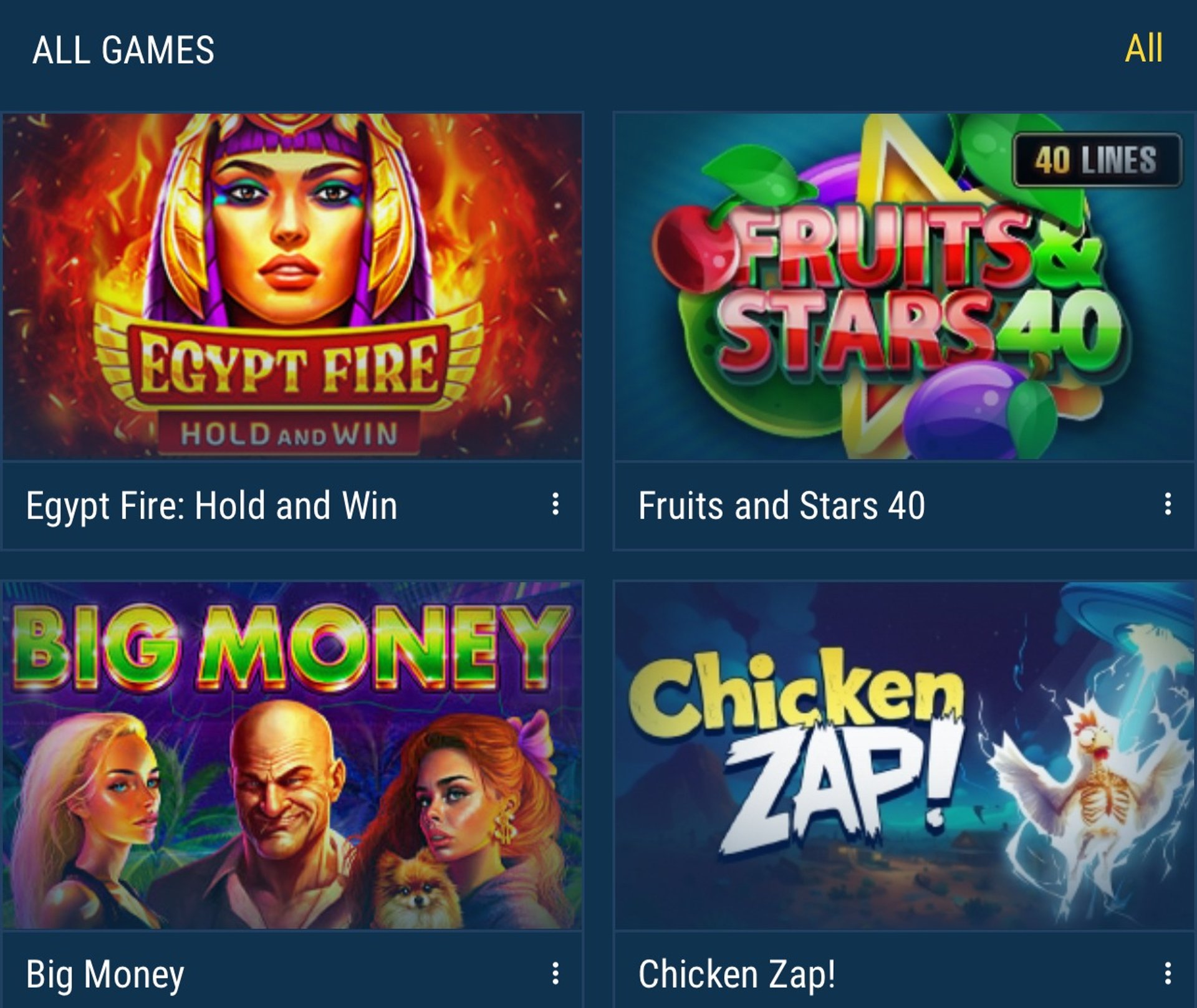Click the 40 LINES badge
The width and height of the screenshot is (1197, 1008).
1097,160
